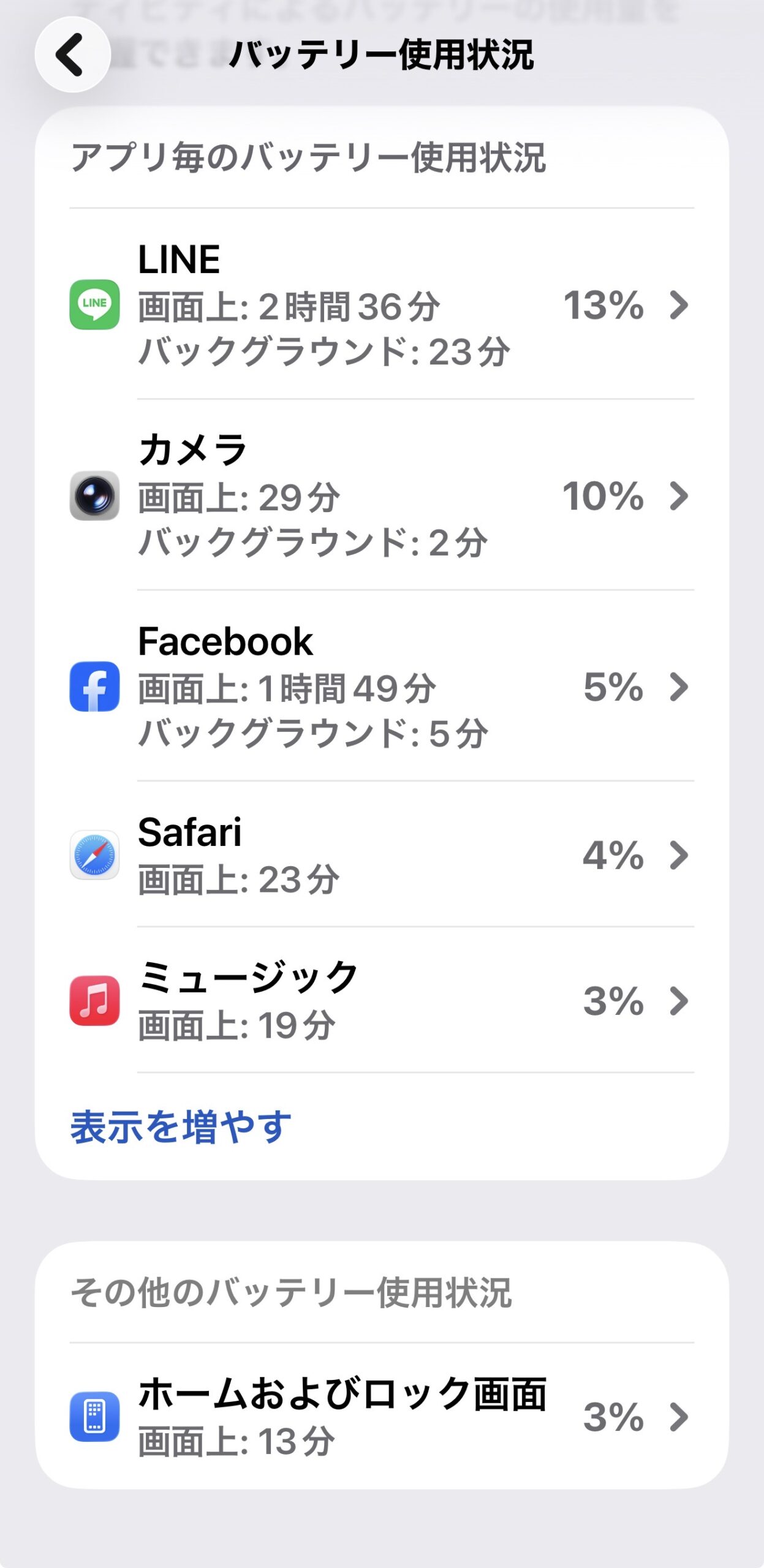This screenshot has width=764, height=1568.
Task: Tap the LINE app icon
Action: pyautogui.click(x=94, y=304)
